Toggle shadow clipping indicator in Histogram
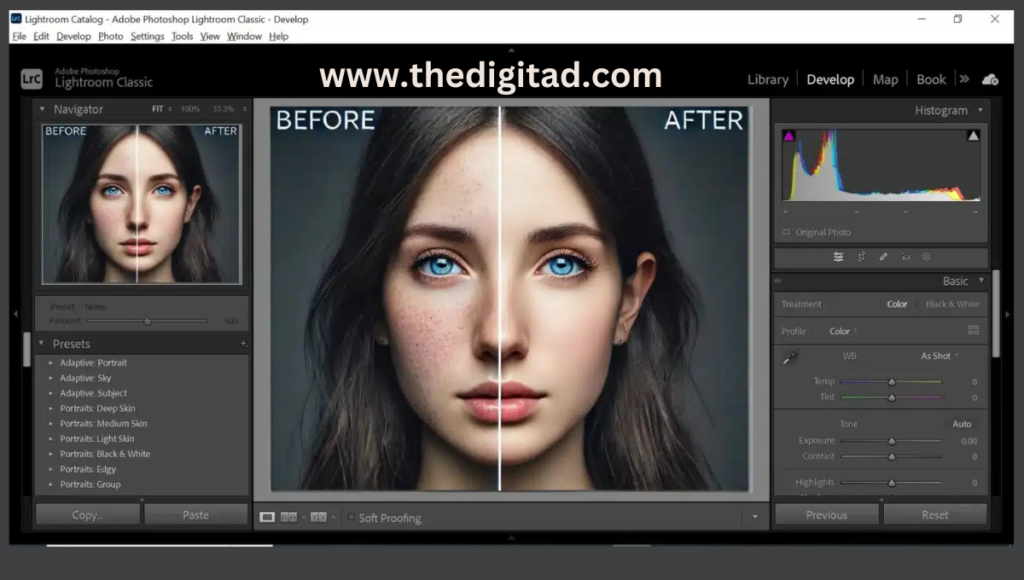The image size is (1024, 580). point(789,136)
